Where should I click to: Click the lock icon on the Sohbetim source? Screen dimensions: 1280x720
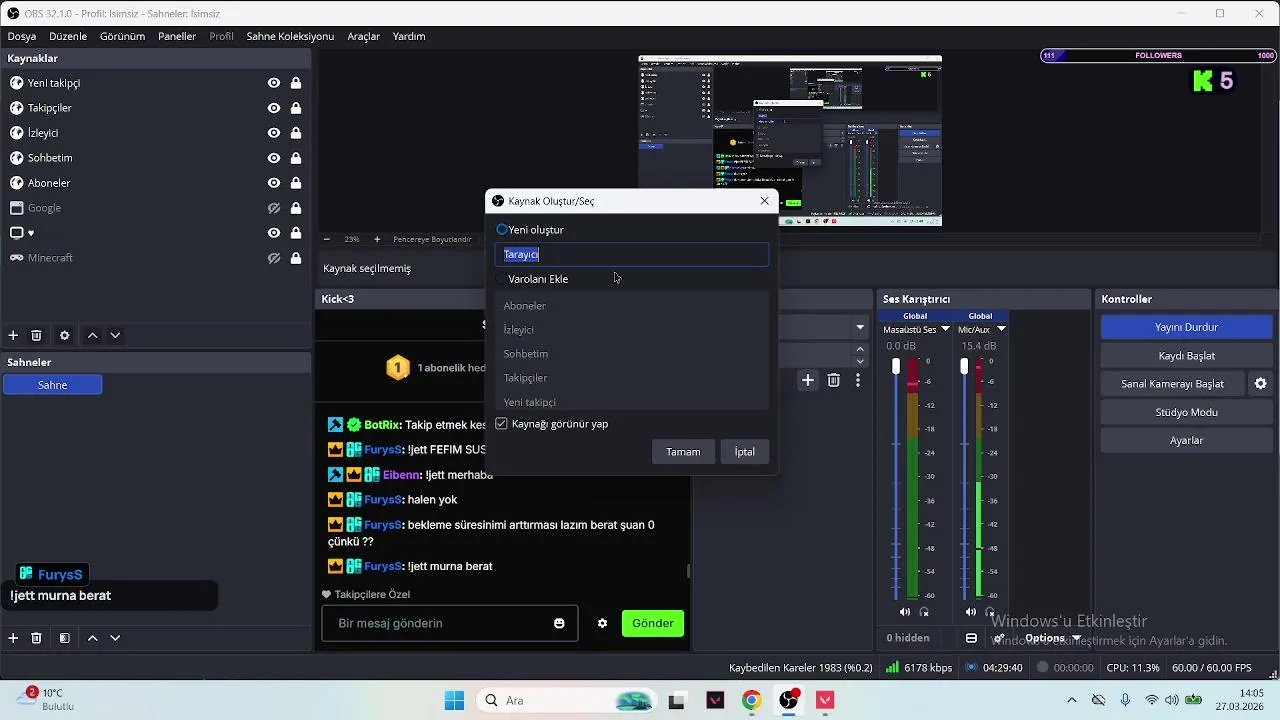click(296, 158)
